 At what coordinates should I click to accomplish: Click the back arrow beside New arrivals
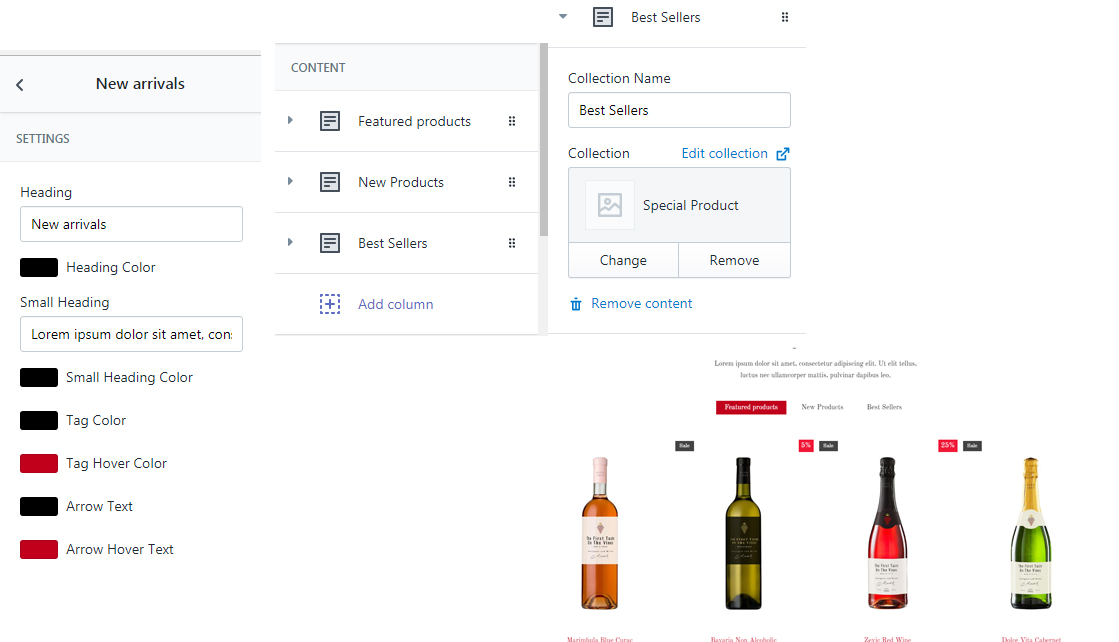pos(20,85)
